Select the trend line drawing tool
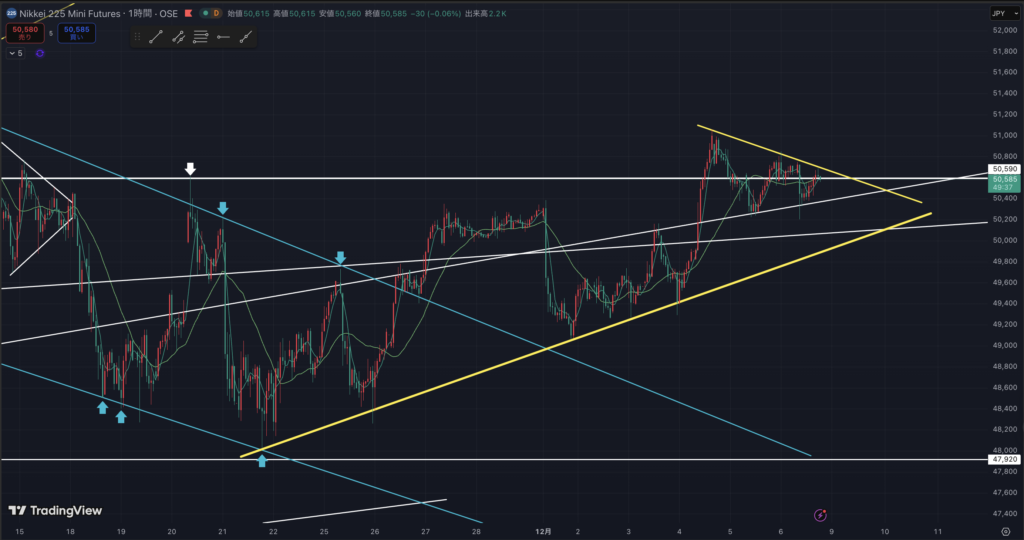Image resolution: width=1024 pixels, height=540 pixels. coord(156,37)
